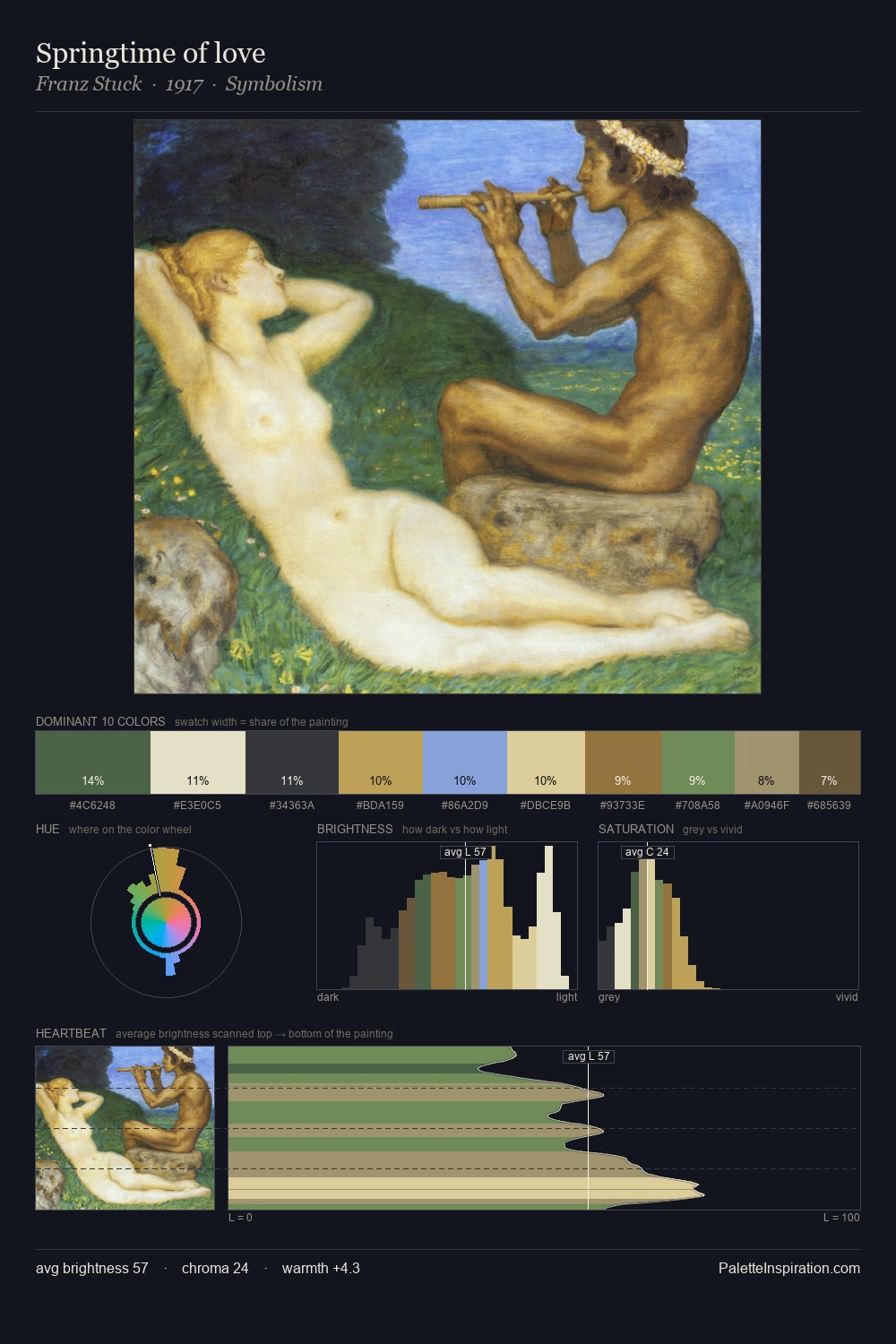Click the saturation histogram chart

point(728,916)
